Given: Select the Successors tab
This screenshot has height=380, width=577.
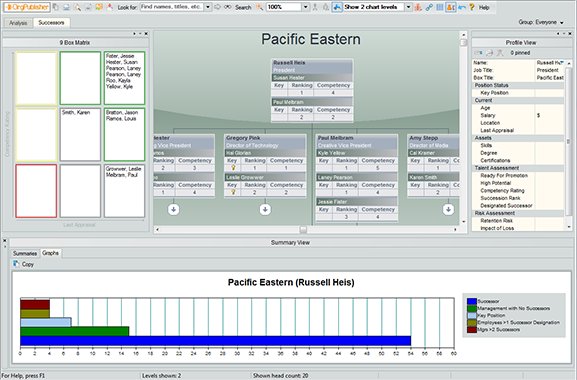Looking at the screenshot, I should tap(51, 23).
